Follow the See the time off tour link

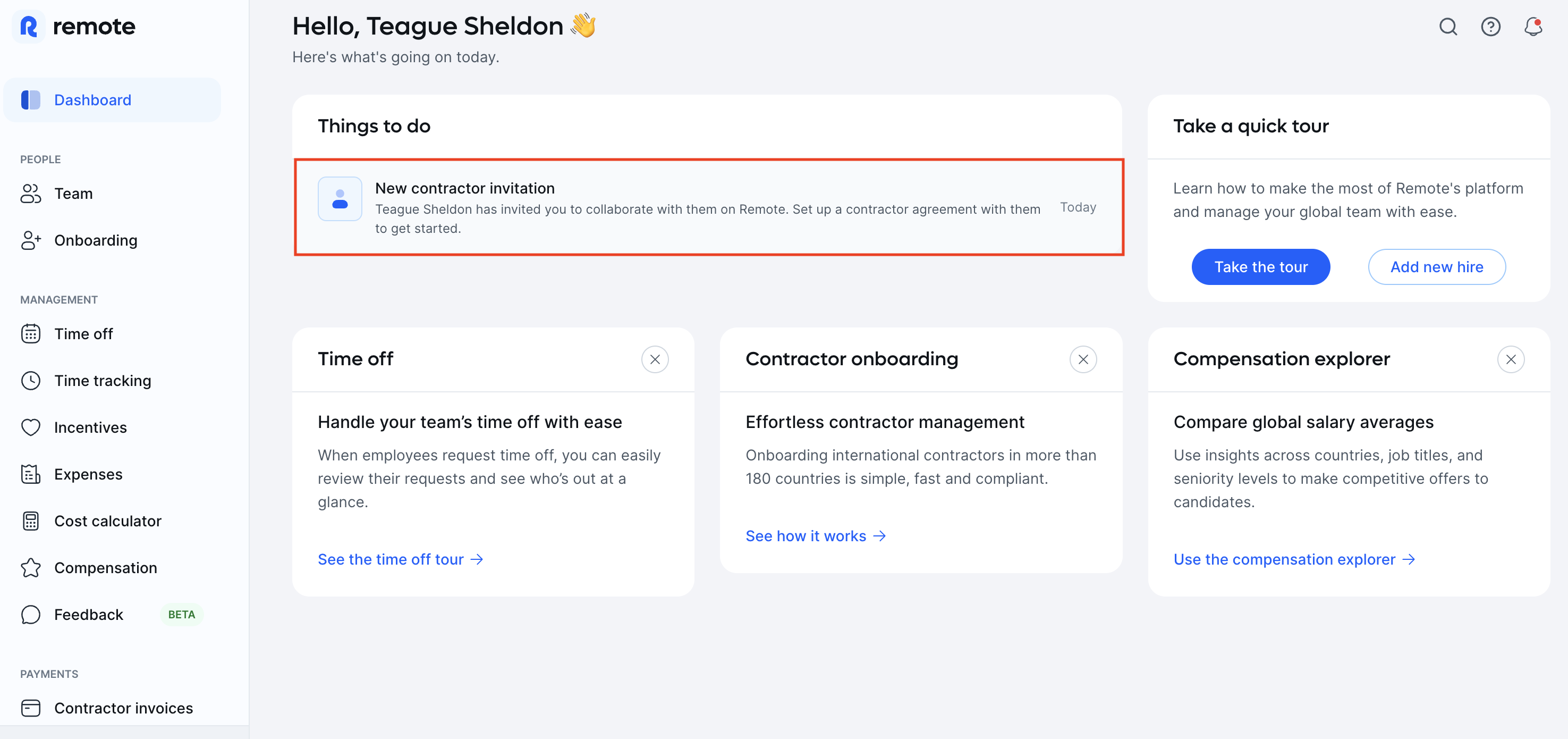401,559
